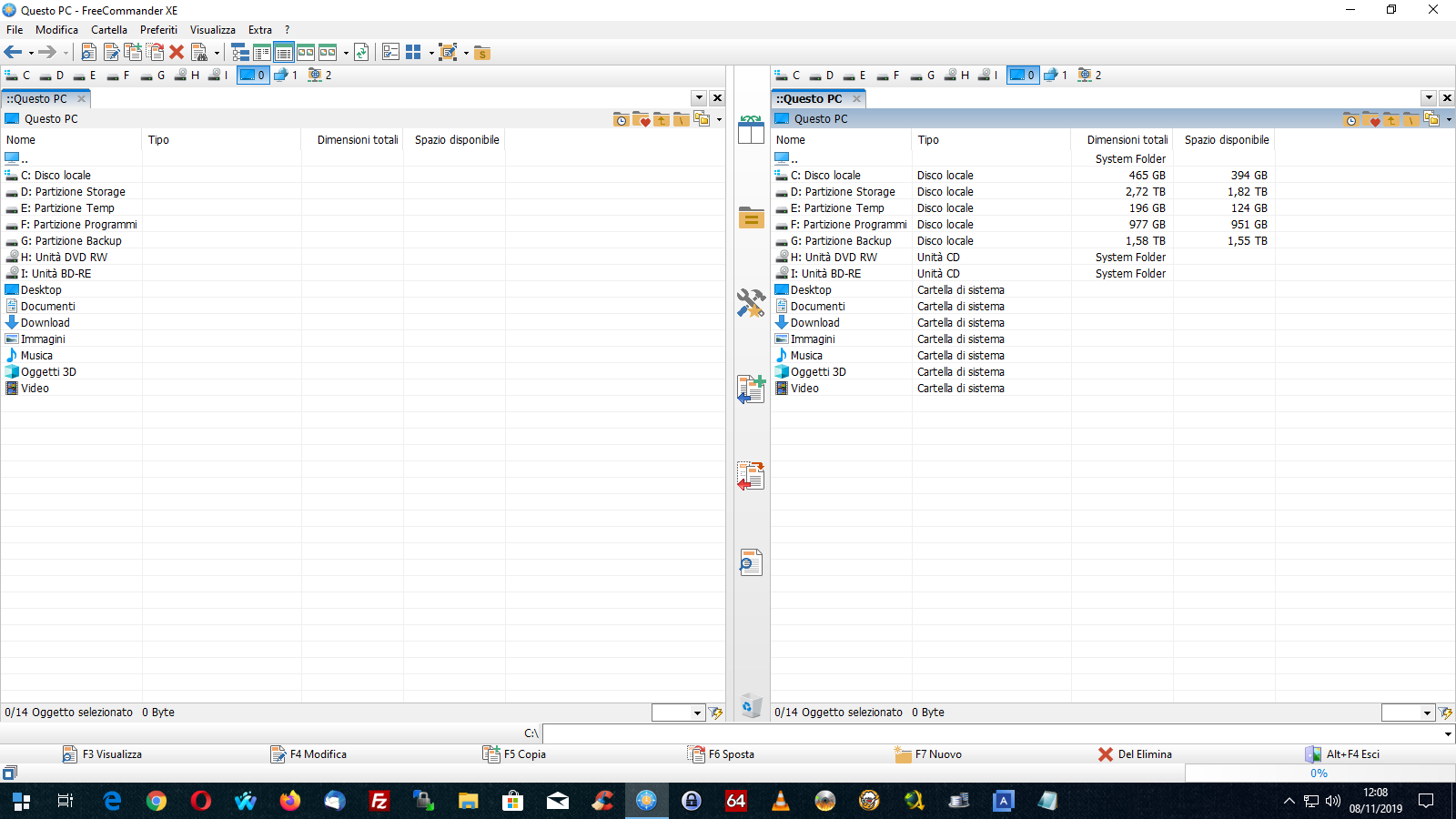Expand the right panel tab list dropdown arrow

pos(1429,98)
